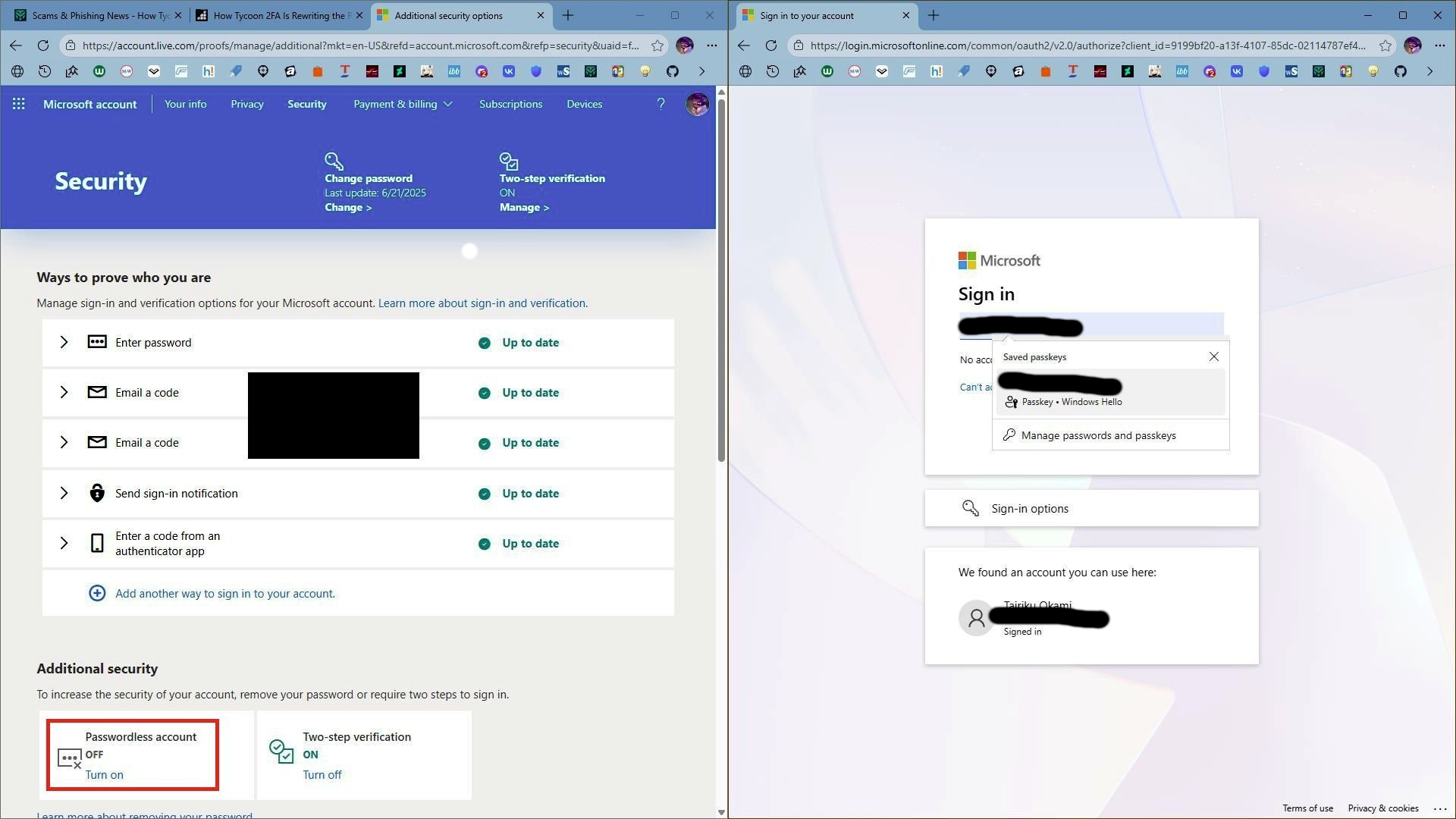Open the Payment & billing dropdown
The image size is (1456, 819).
[x=403, y=104]
